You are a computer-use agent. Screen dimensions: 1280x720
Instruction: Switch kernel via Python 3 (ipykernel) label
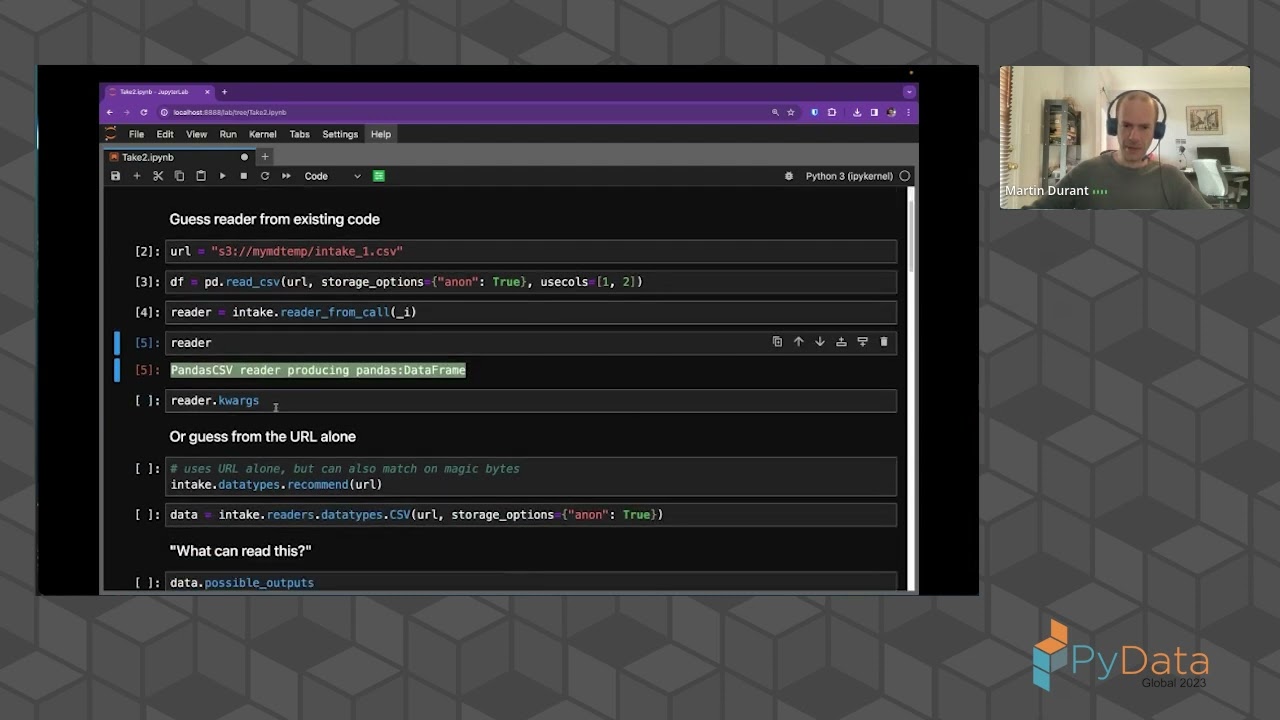click(x=848, y=176)
